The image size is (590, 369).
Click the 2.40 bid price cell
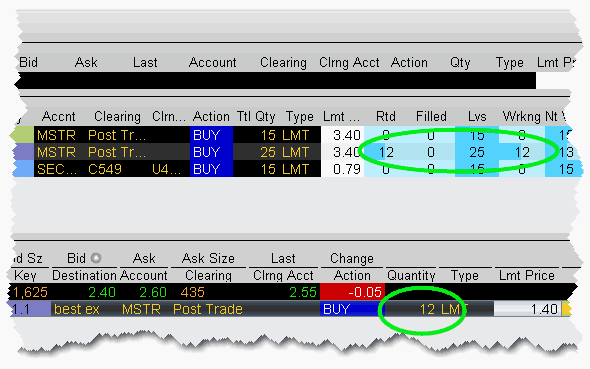point(102,292)
